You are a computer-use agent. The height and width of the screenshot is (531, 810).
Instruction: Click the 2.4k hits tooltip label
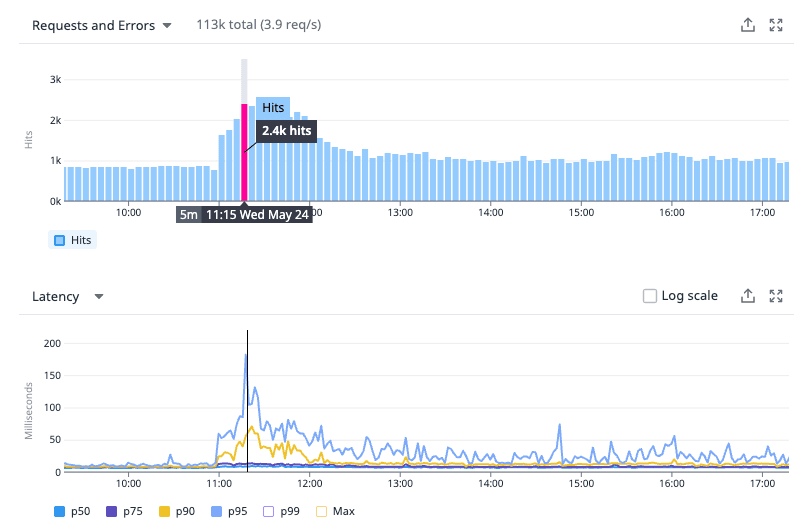coord(286,131)
